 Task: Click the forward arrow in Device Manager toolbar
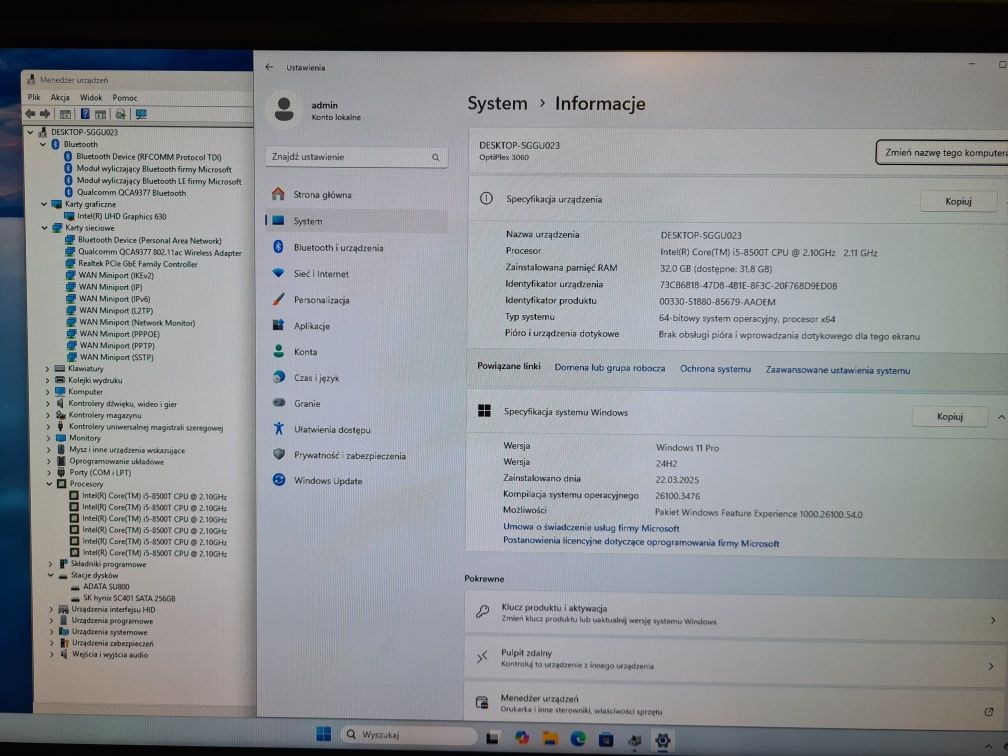pos(45,114)
